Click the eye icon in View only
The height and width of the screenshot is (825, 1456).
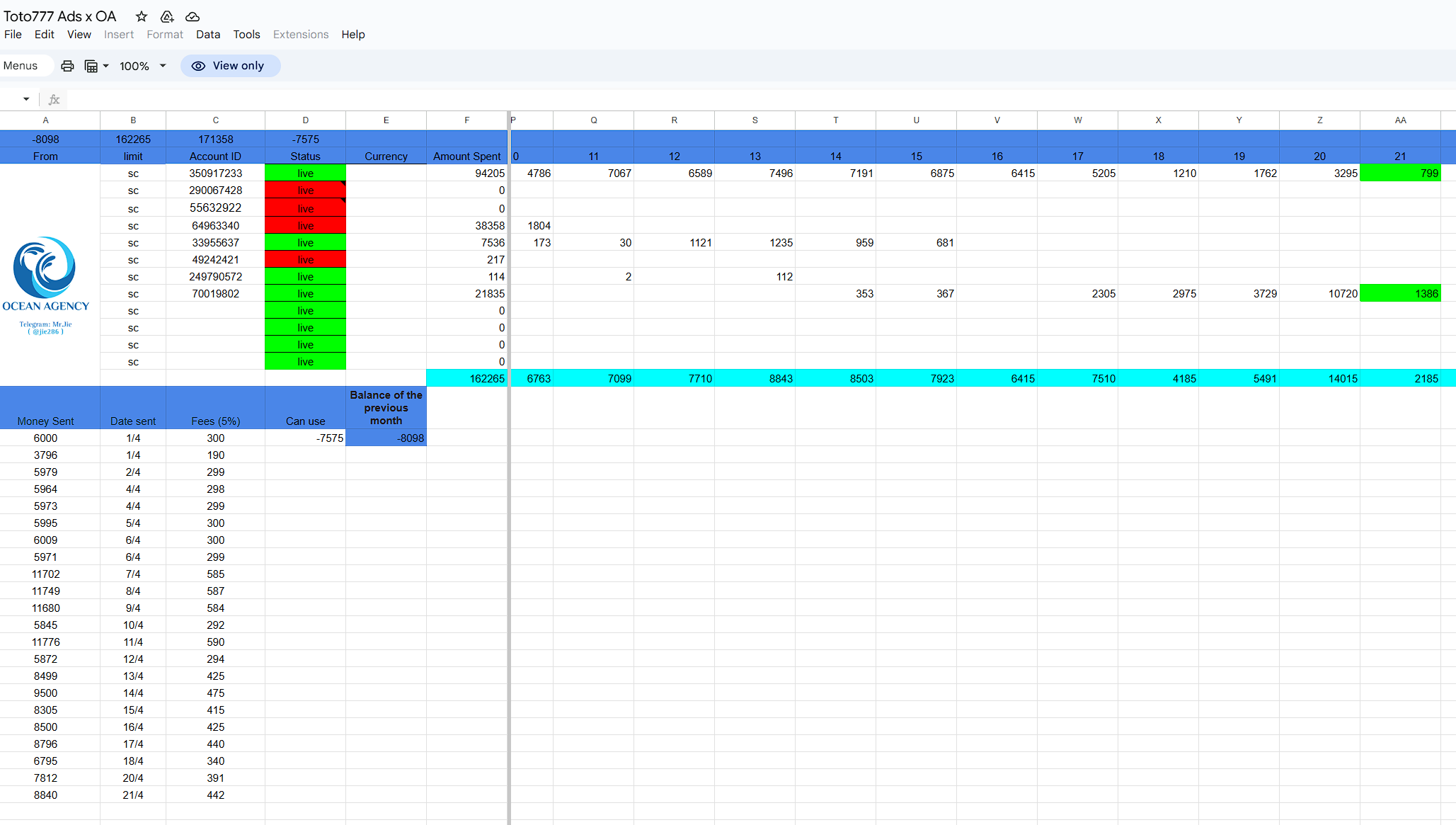click(199, 66)
